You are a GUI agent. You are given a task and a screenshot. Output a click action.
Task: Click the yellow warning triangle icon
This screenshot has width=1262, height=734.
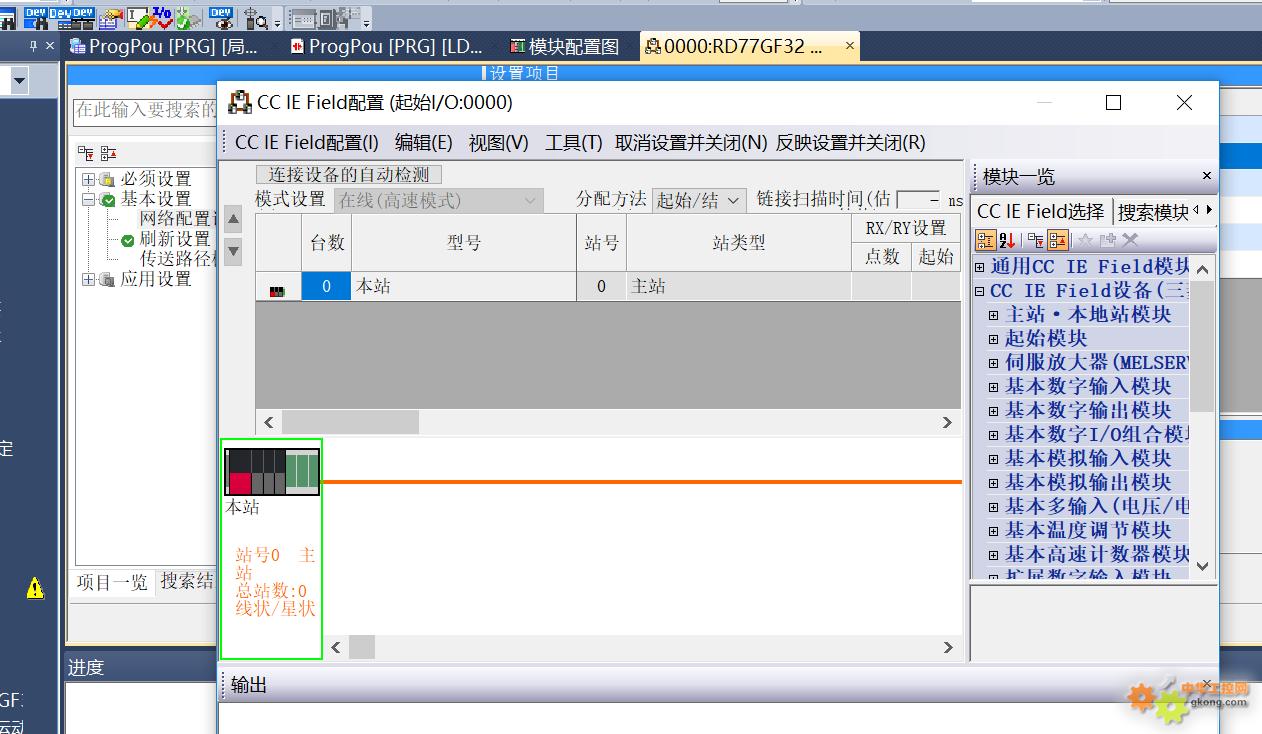click(x=35, y=588)
